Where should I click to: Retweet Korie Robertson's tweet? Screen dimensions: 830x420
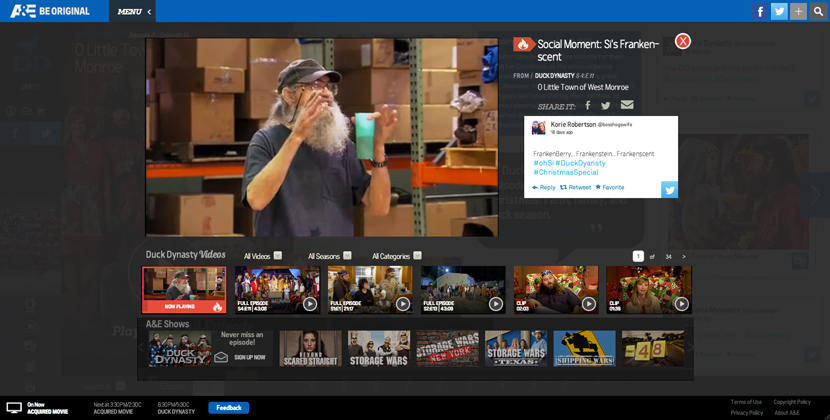coord(575,187)
